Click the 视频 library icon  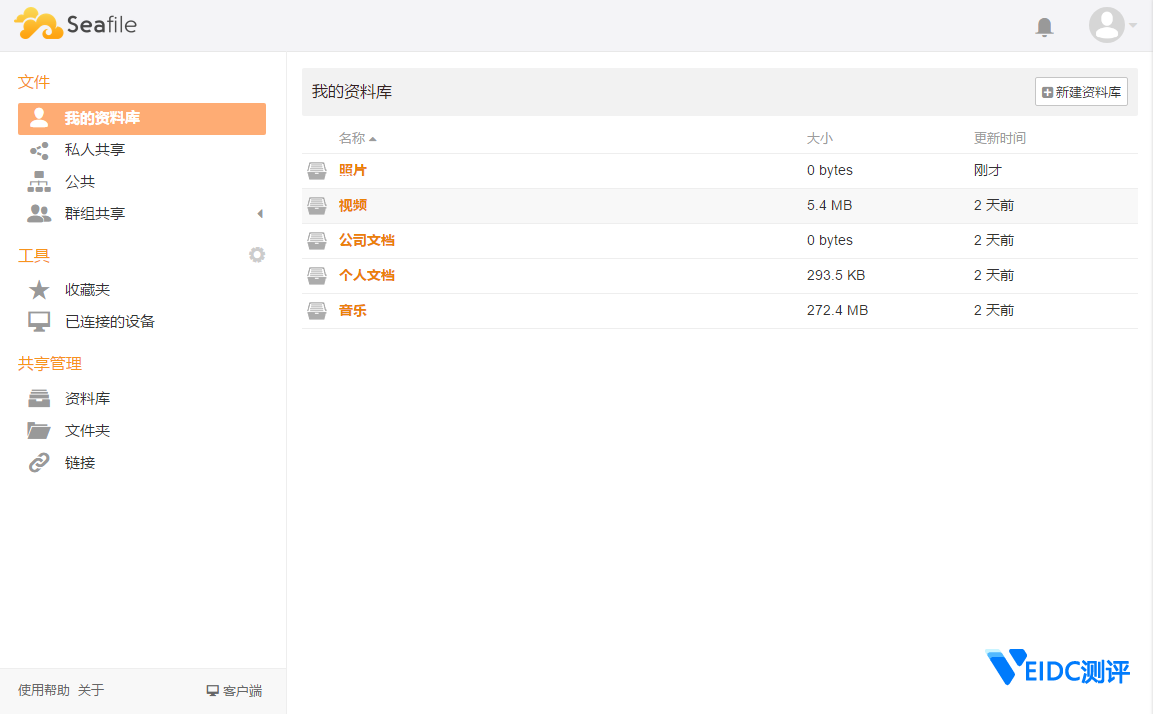[x=317, y=206]
